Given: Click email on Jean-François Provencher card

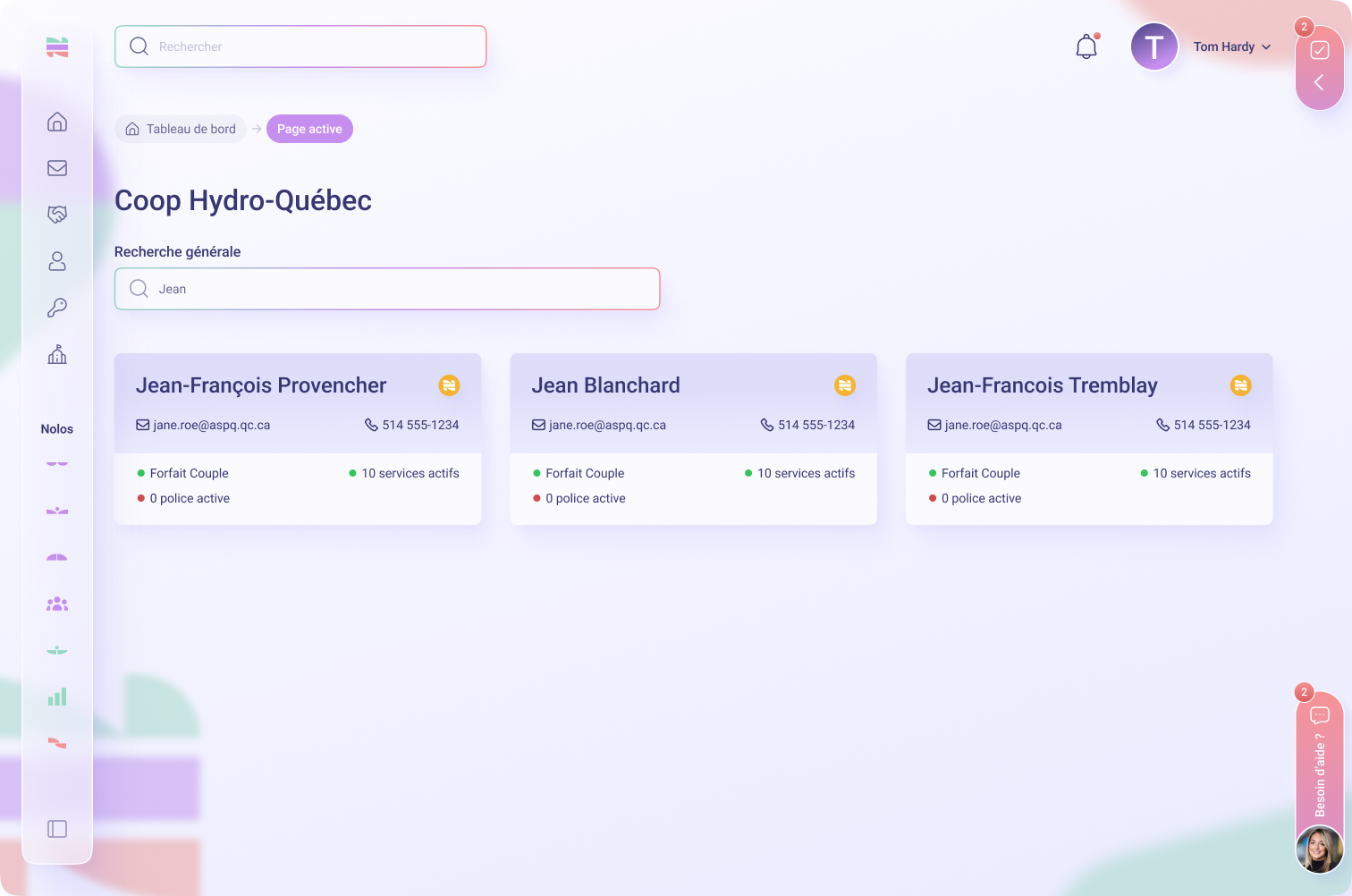Looking at the screenshot, I should tap(203, 425).
